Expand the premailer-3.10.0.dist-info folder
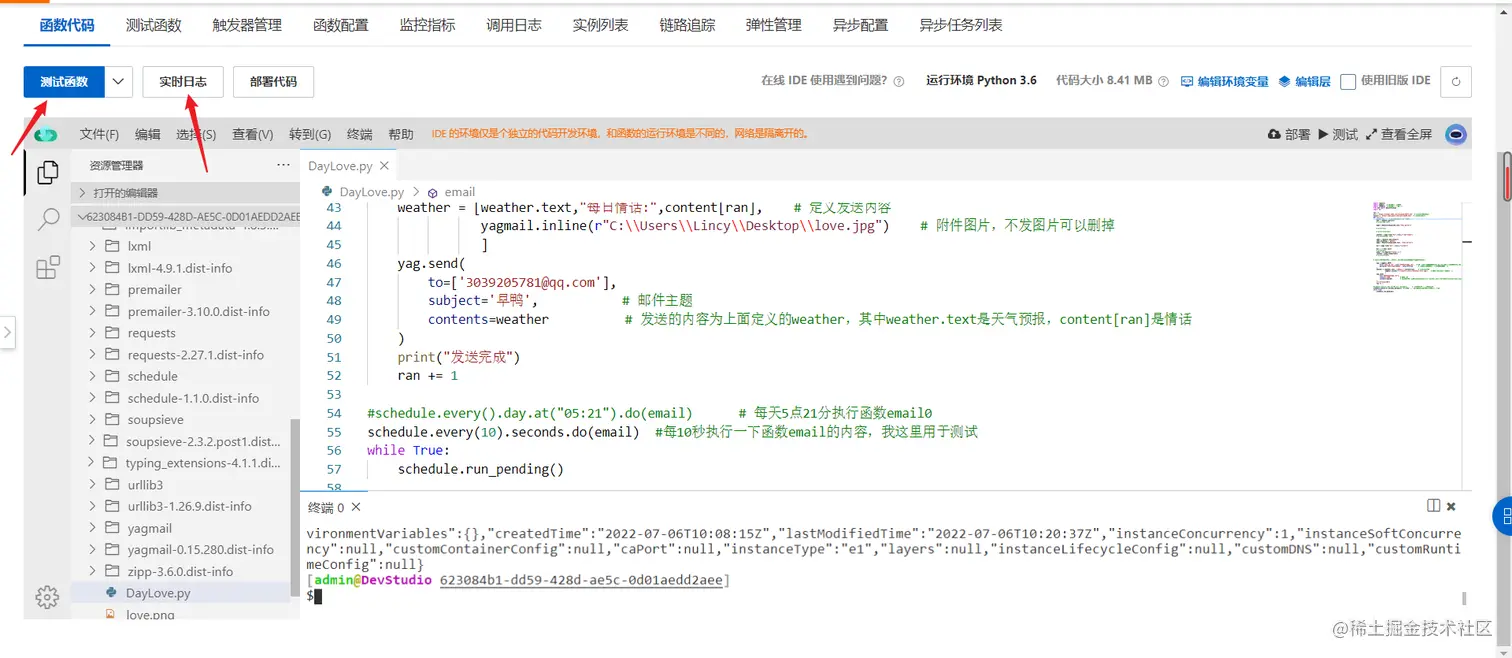 tap(198, 311)
